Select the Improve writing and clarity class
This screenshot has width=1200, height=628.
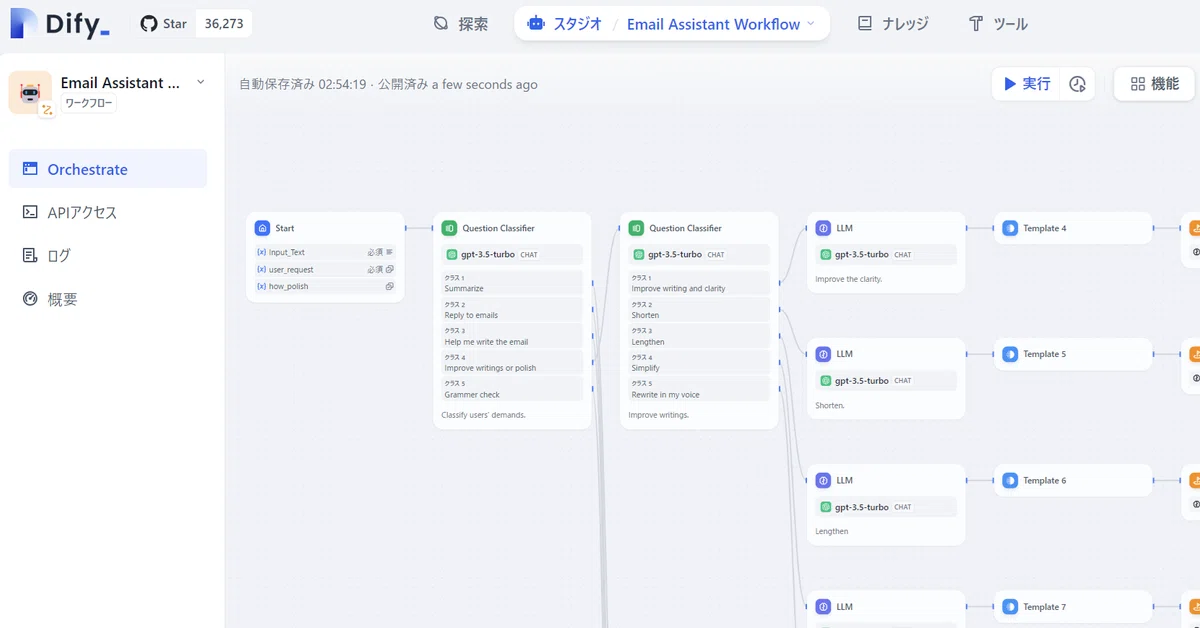point(699,283)
